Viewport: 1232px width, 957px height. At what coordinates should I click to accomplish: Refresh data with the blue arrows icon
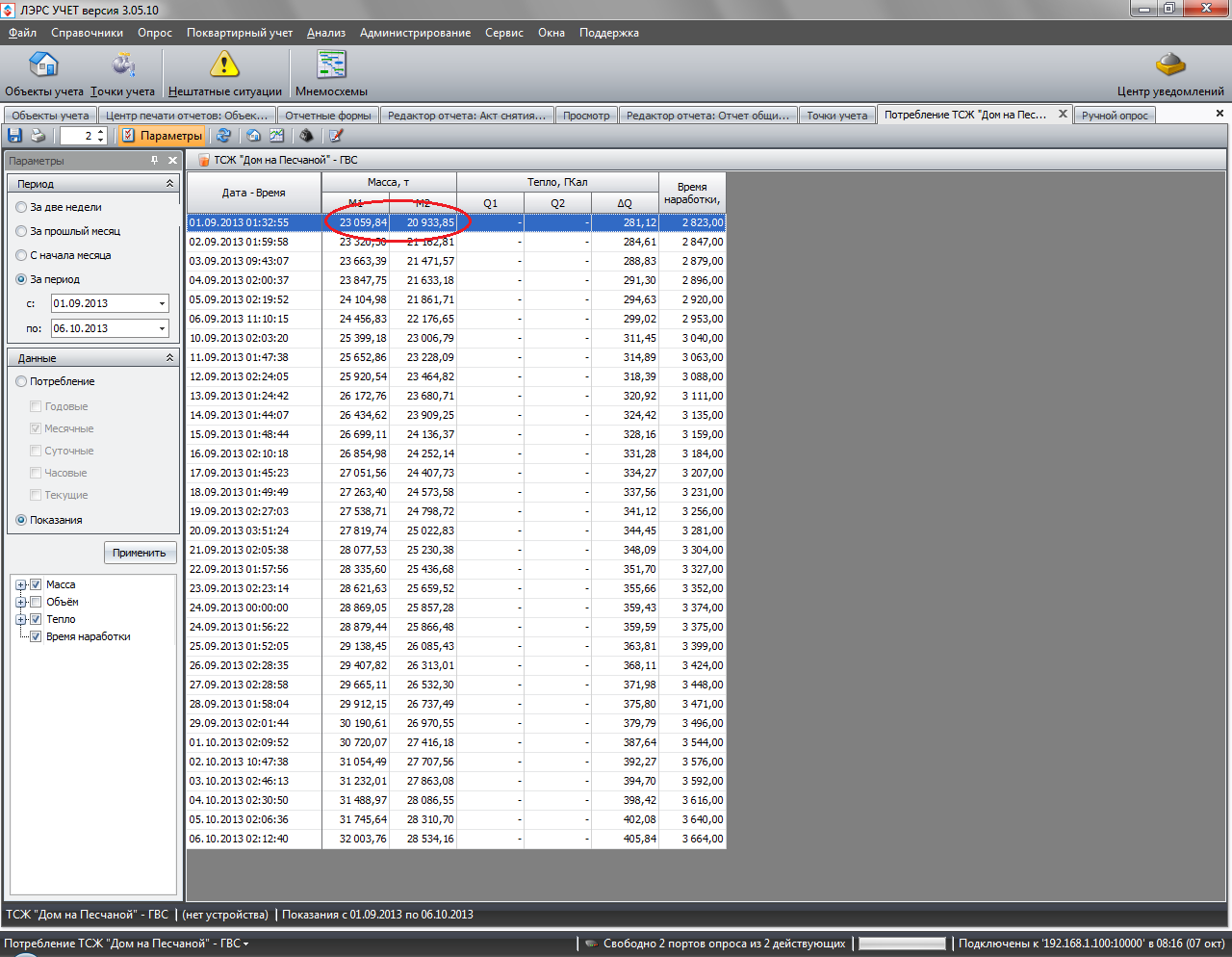[223, 136]
